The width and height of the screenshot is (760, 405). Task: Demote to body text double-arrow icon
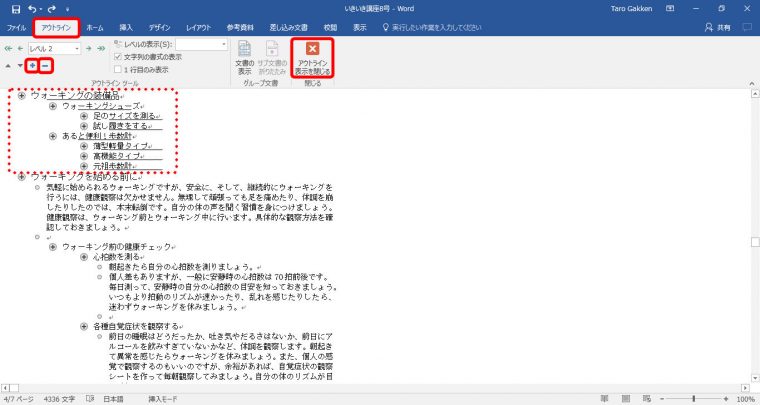101,48
